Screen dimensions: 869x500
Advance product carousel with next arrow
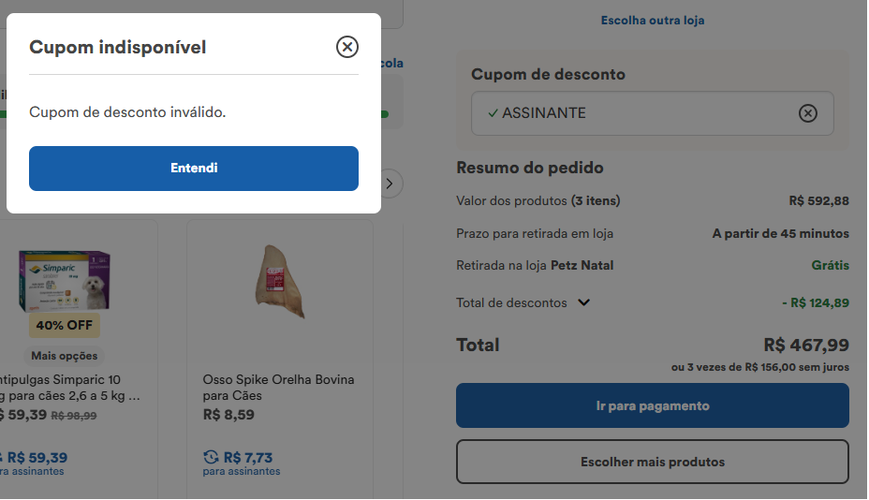point(392,183)
